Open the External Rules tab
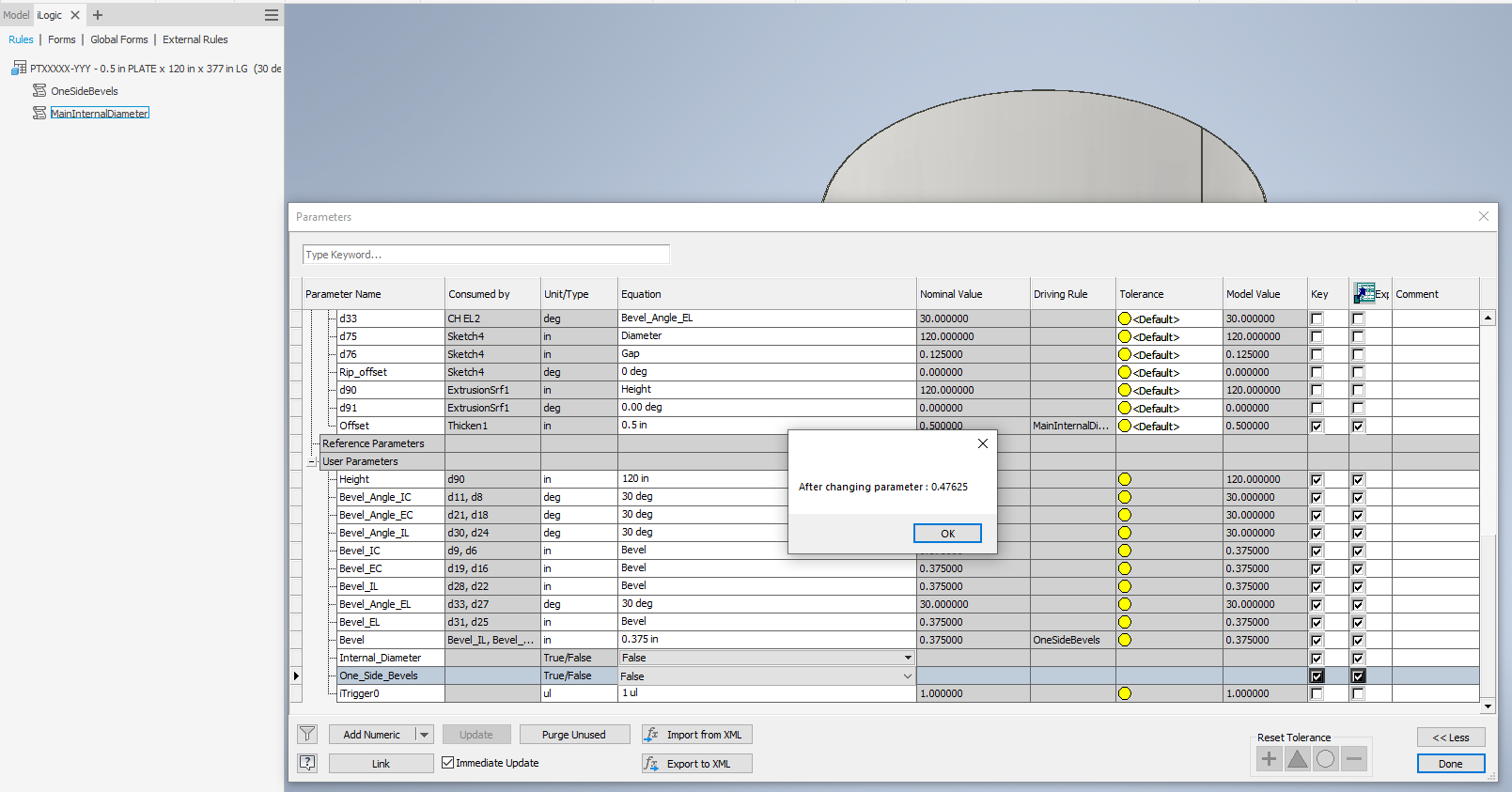Screen dimensions: 1512x792 click(195, 39)
